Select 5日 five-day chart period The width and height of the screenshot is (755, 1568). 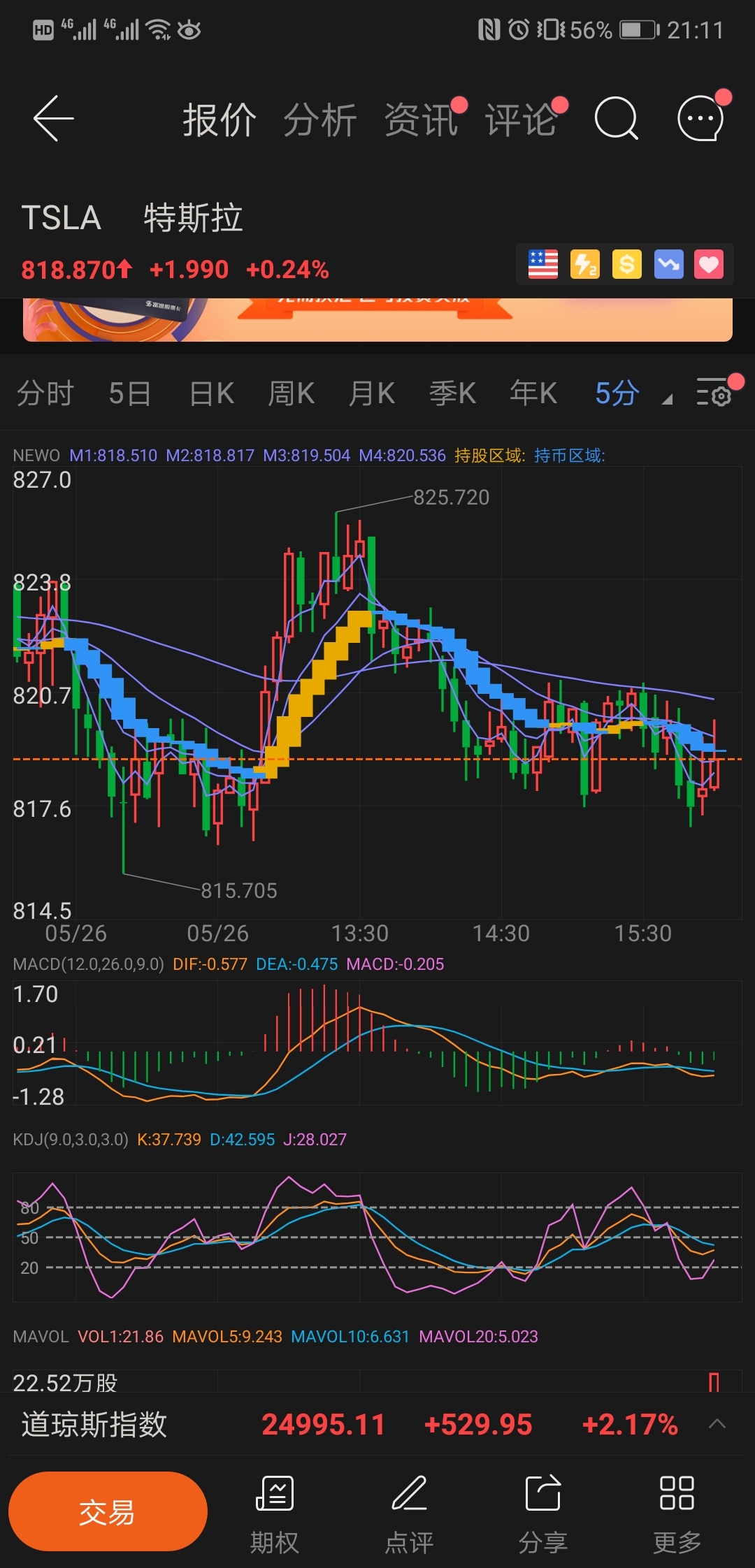pyautogui.click(x=130, y=393)
